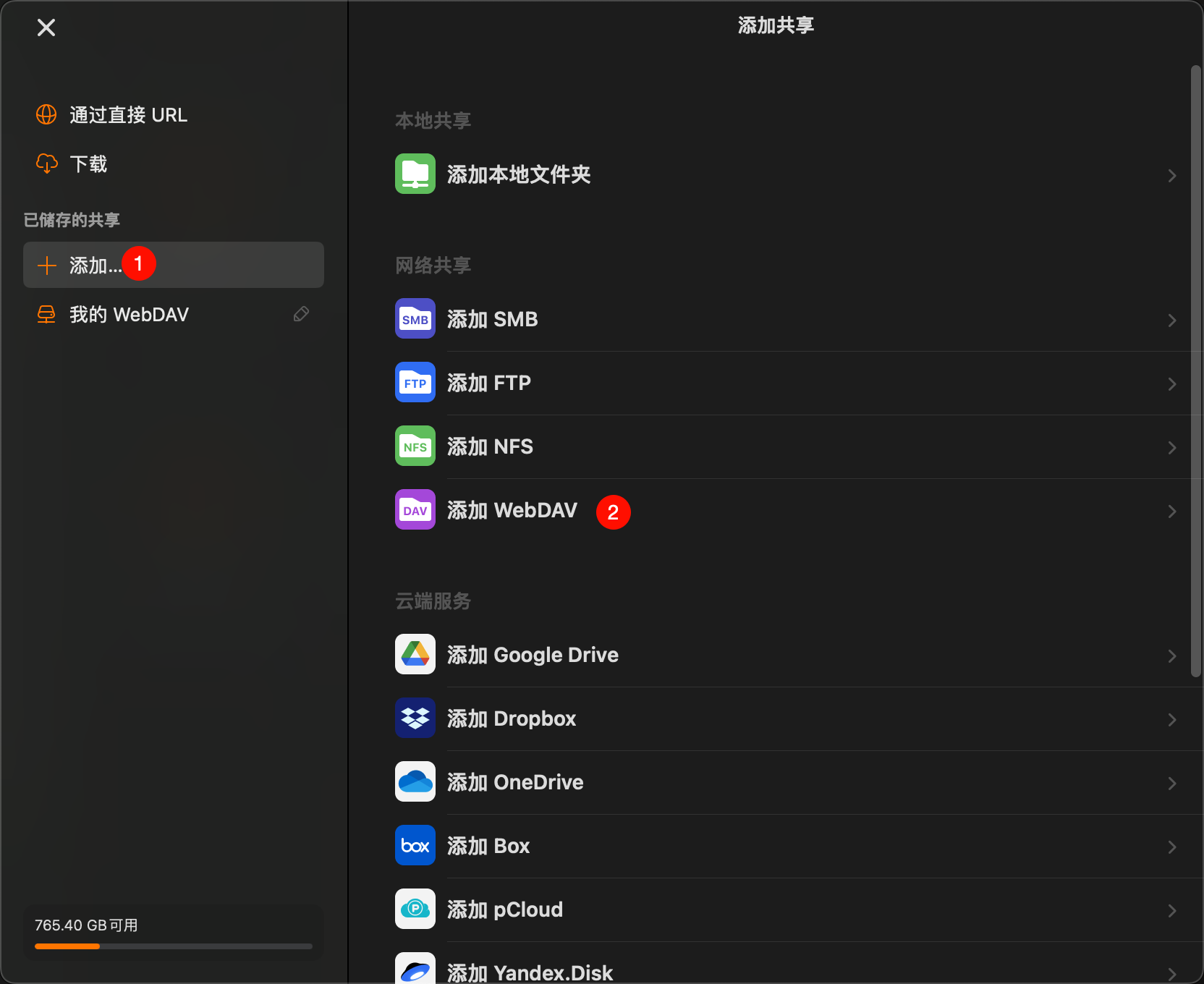Click the purple DAV folder icon

pyautogui.click(x=415, y=509)
